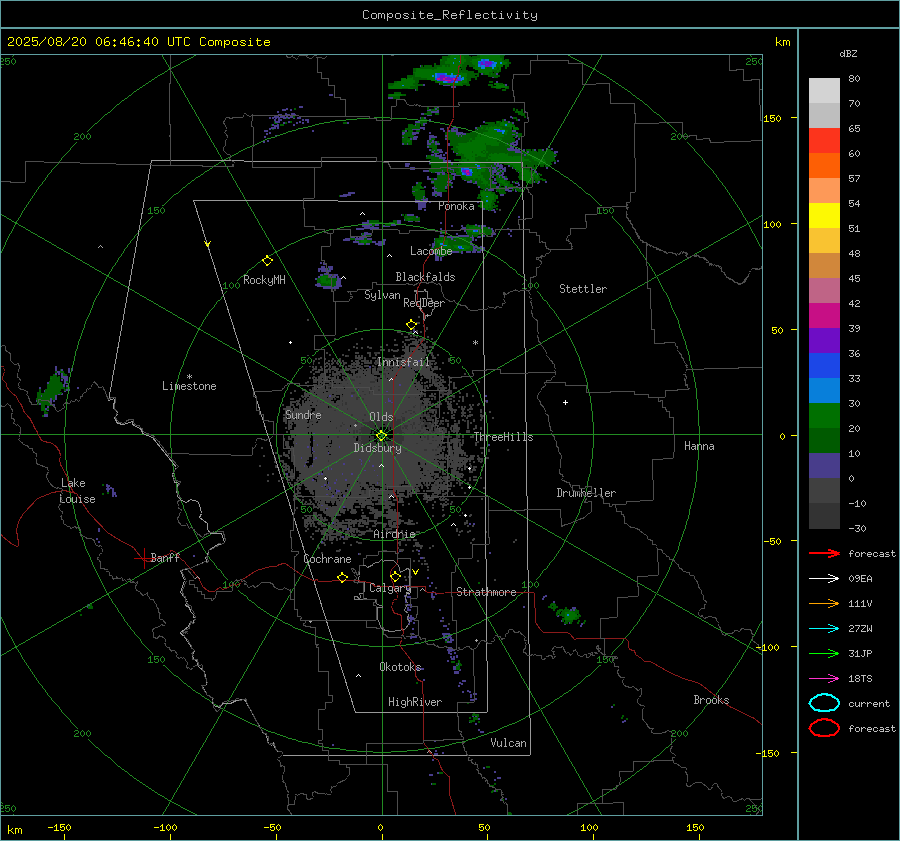Pick the bright green dBZ legend swatch

pos(824,416)
